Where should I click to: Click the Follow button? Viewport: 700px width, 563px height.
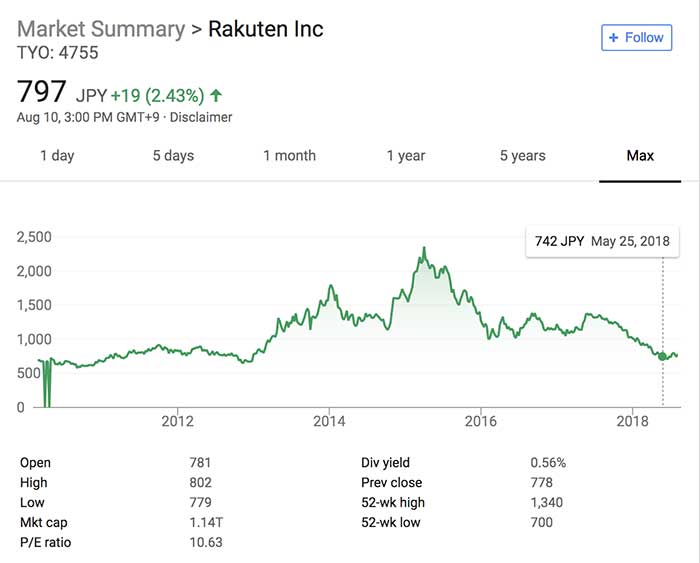[635, 38]
